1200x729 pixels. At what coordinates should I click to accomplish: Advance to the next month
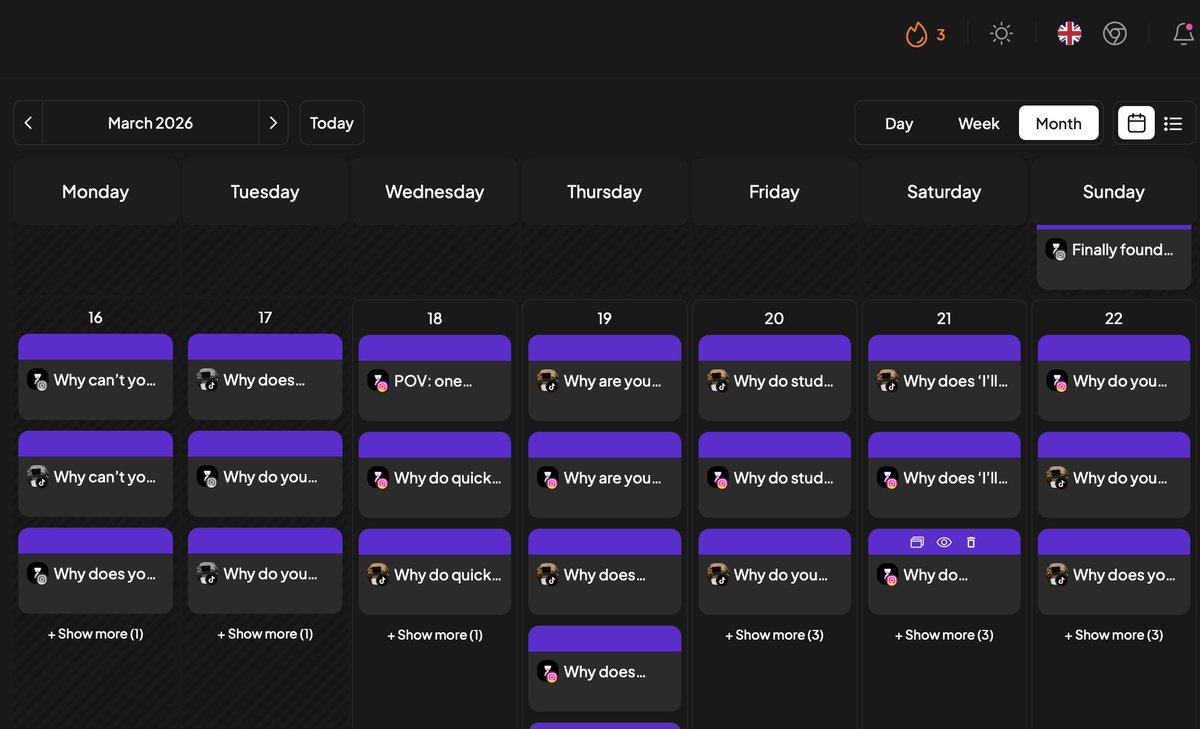click(x=273, y=123)
